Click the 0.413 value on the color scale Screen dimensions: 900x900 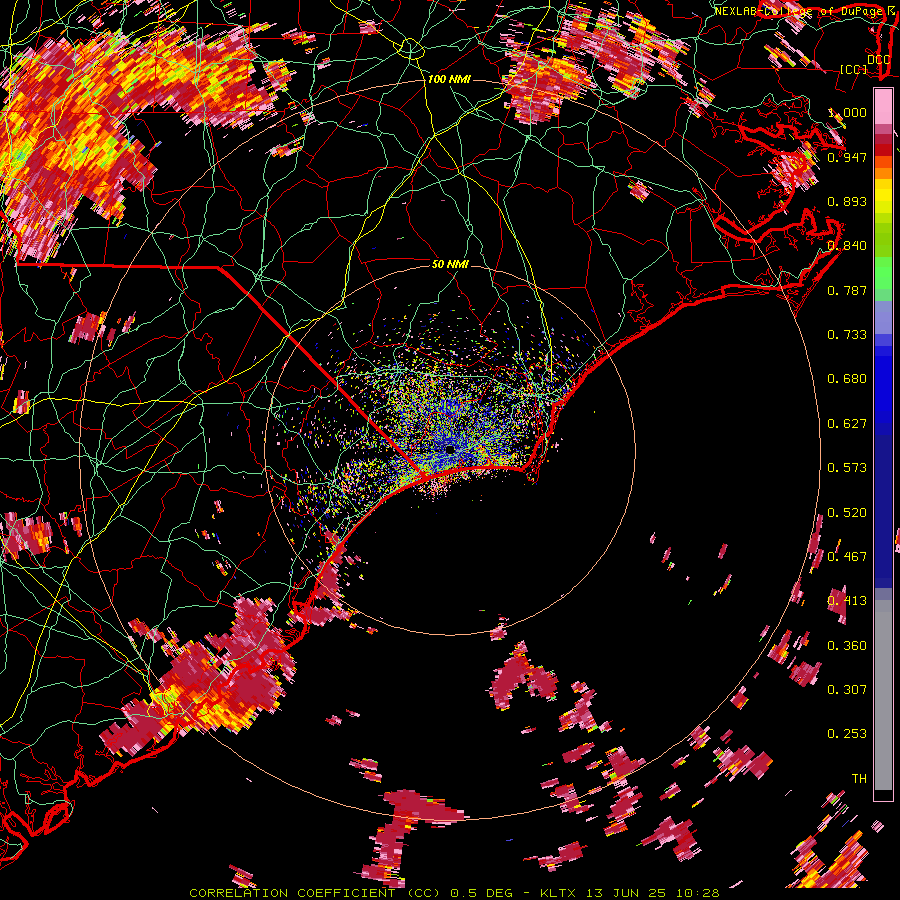coord(847,601)
